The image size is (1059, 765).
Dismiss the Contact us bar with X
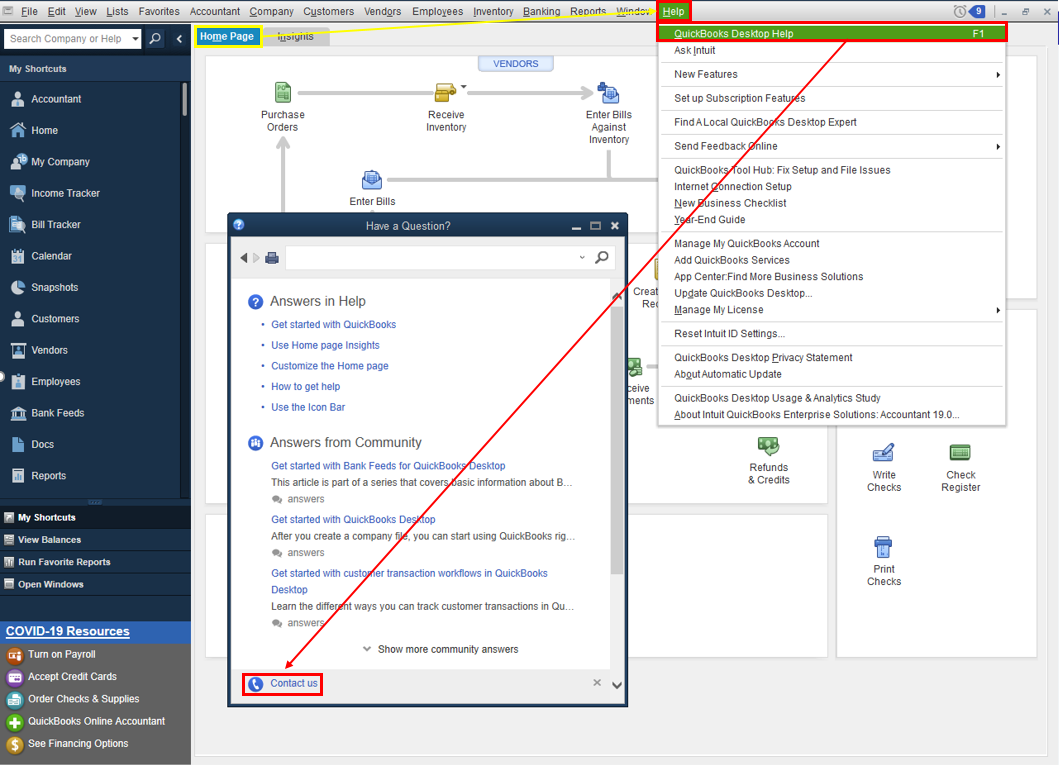[x=597, y=683]
